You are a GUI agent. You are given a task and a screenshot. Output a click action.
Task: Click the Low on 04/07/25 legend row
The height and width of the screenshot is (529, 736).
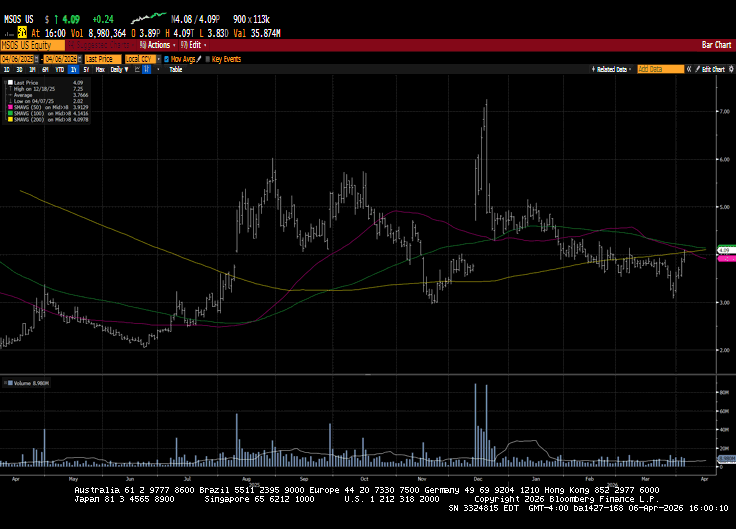[x=46, y=101]
